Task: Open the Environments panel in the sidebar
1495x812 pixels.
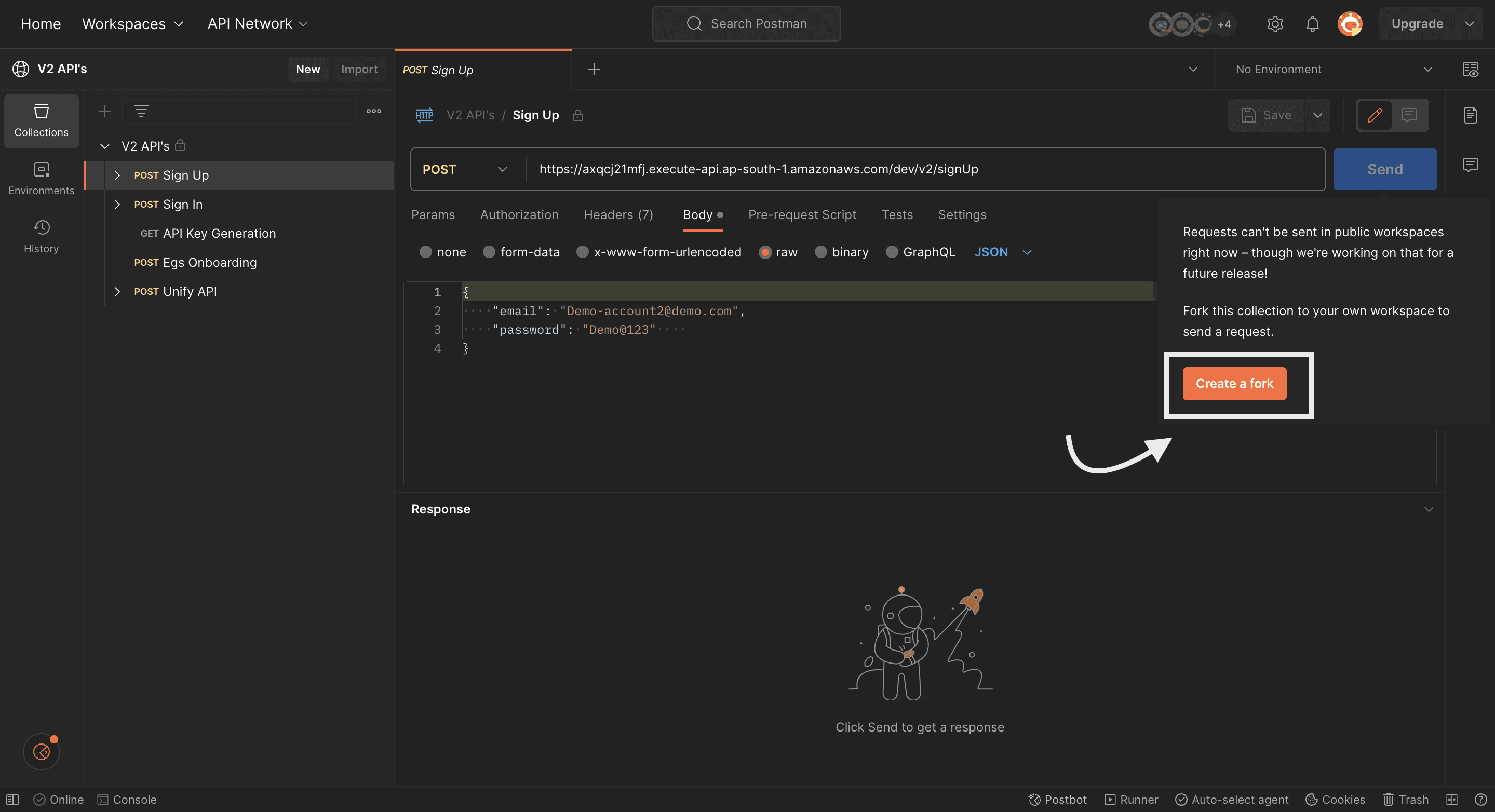Action: (x=41, y=177)
